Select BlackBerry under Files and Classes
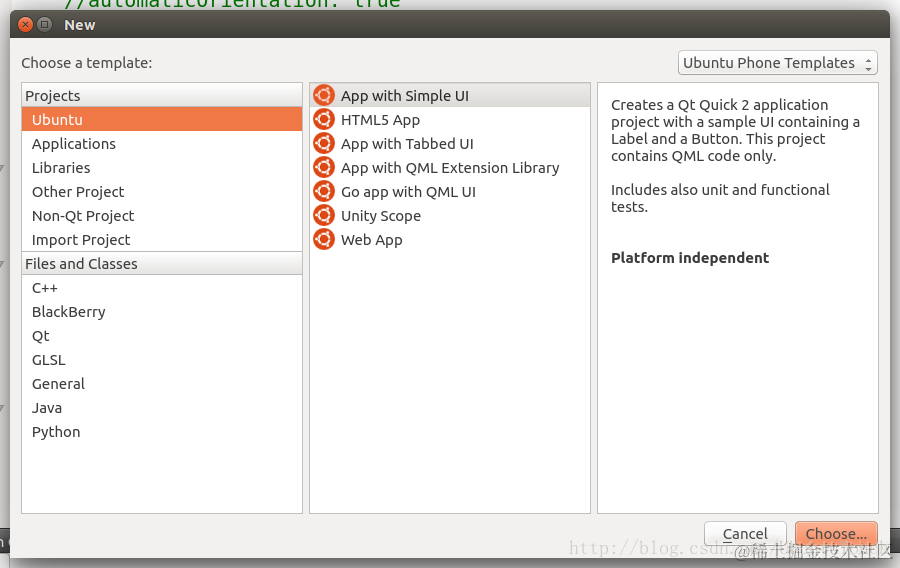900x568 pixels. click(x=162, y=312)
